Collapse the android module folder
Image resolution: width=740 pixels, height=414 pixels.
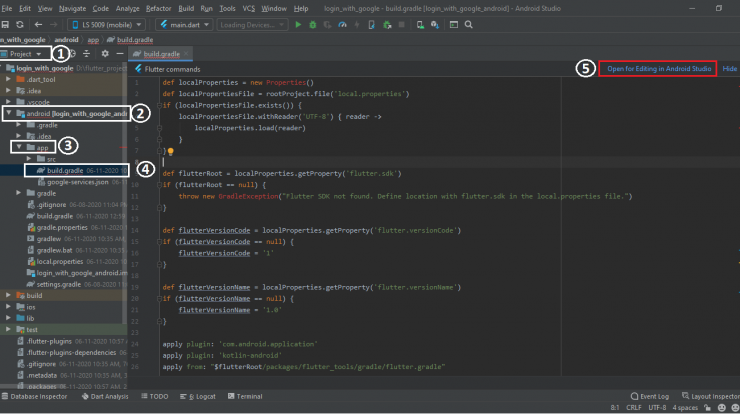point(8,113)
